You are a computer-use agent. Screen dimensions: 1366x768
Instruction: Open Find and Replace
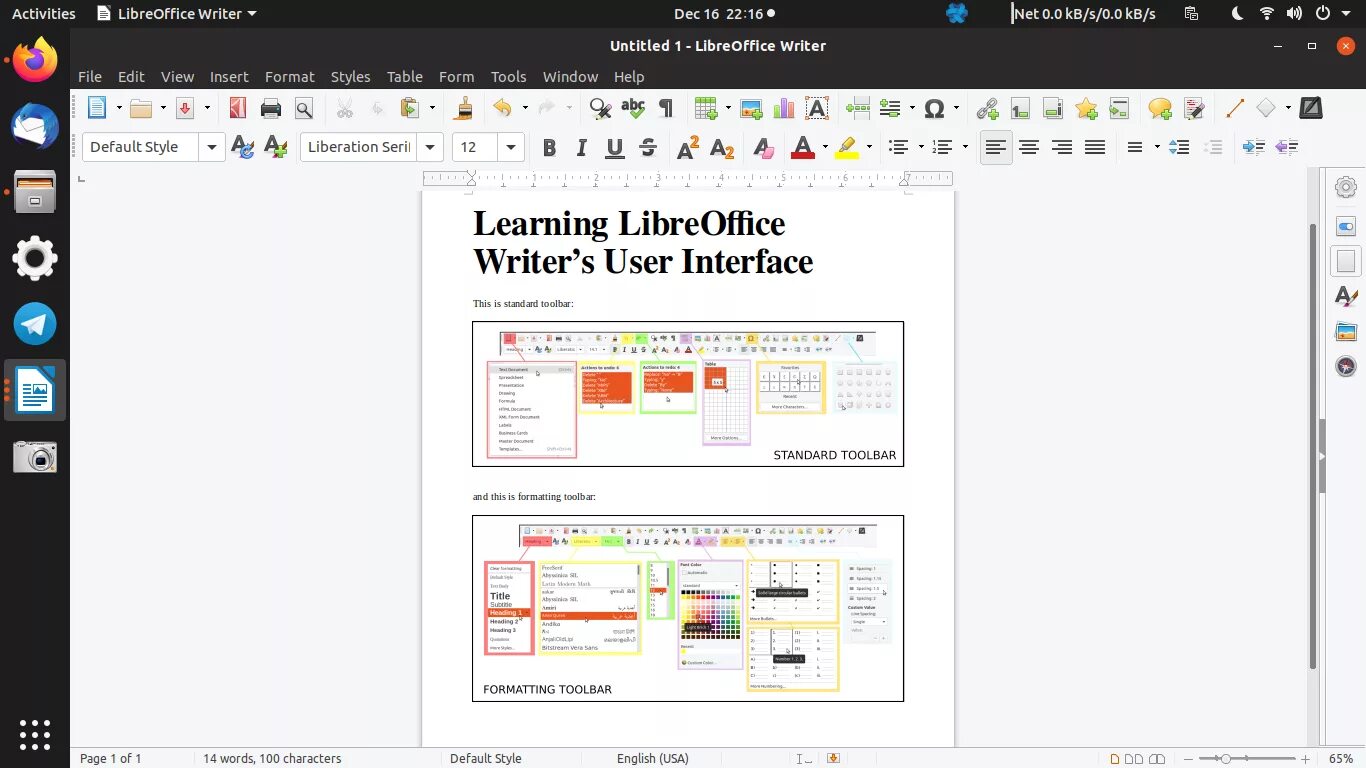[600, 108]
